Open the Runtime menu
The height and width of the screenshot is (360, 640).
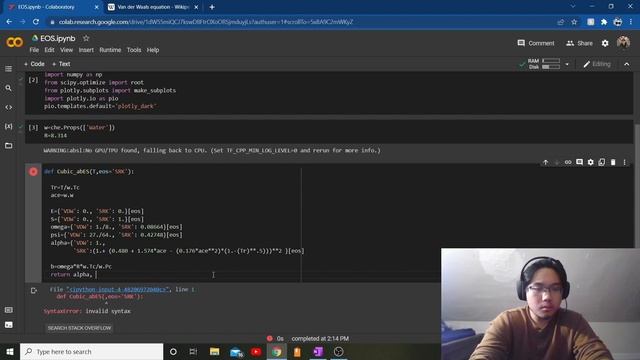tap(110, 50)
